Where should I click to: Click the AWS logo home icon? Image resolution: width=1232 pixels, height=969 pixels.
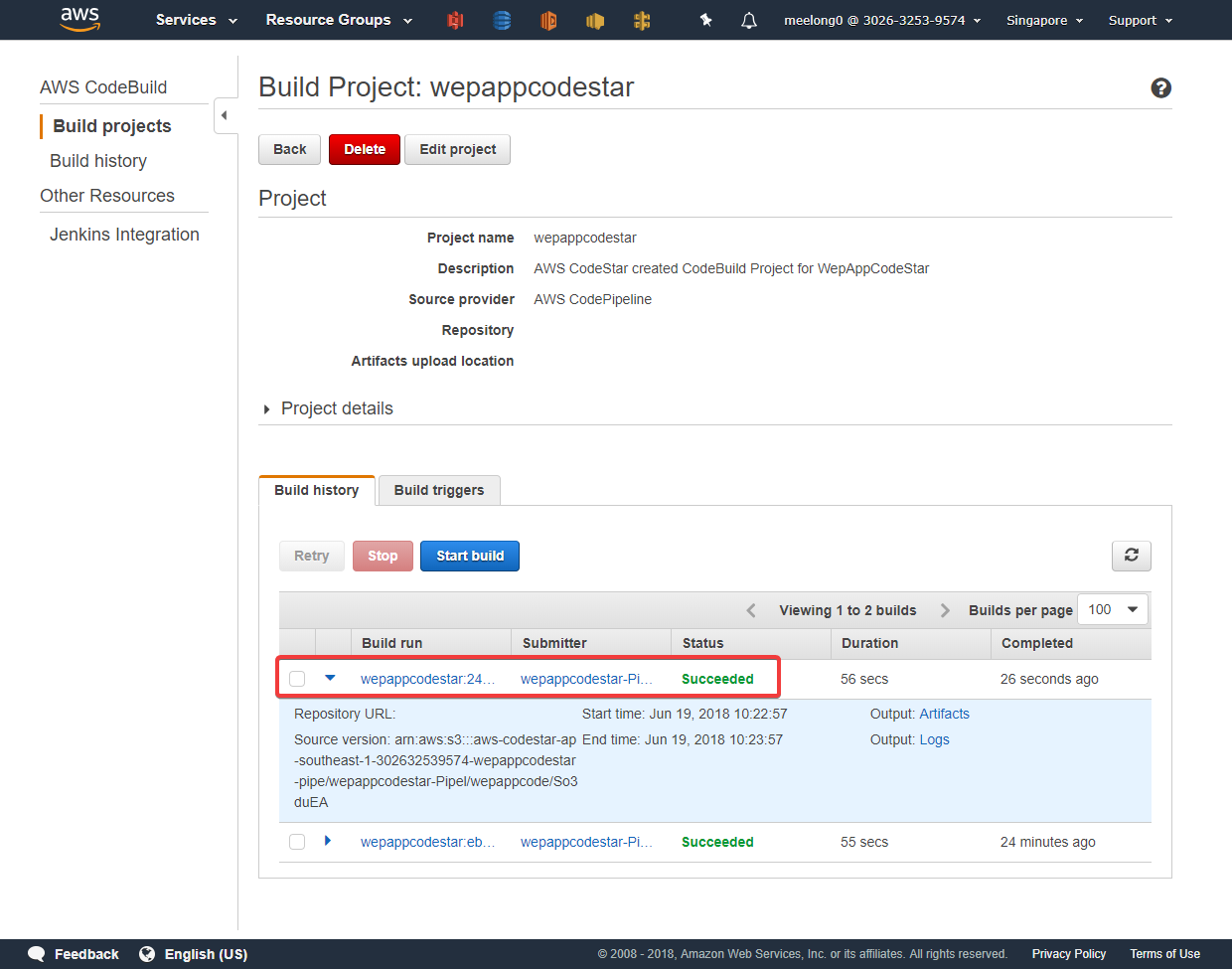[80, 20]
